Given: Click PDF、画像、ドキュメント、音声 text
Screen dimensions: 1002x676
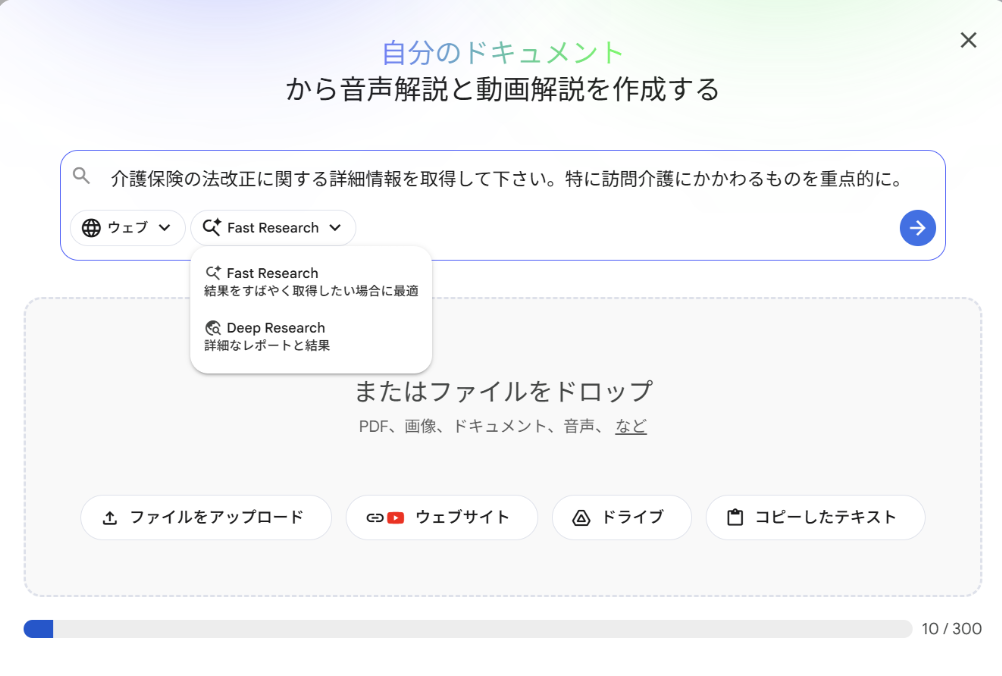Looking at the screenshot, I should 477,426.
